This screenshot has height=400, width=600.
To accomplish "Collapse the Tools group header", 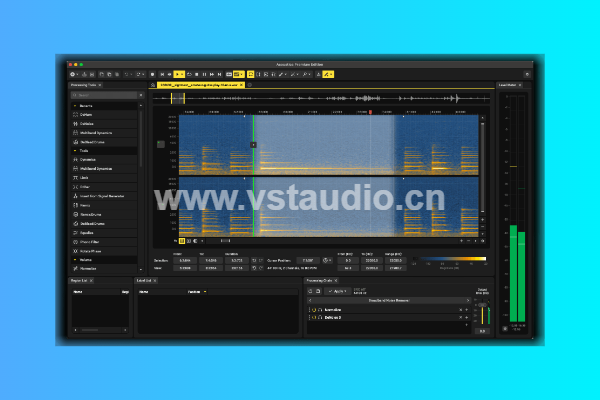I will pos(75,151).
